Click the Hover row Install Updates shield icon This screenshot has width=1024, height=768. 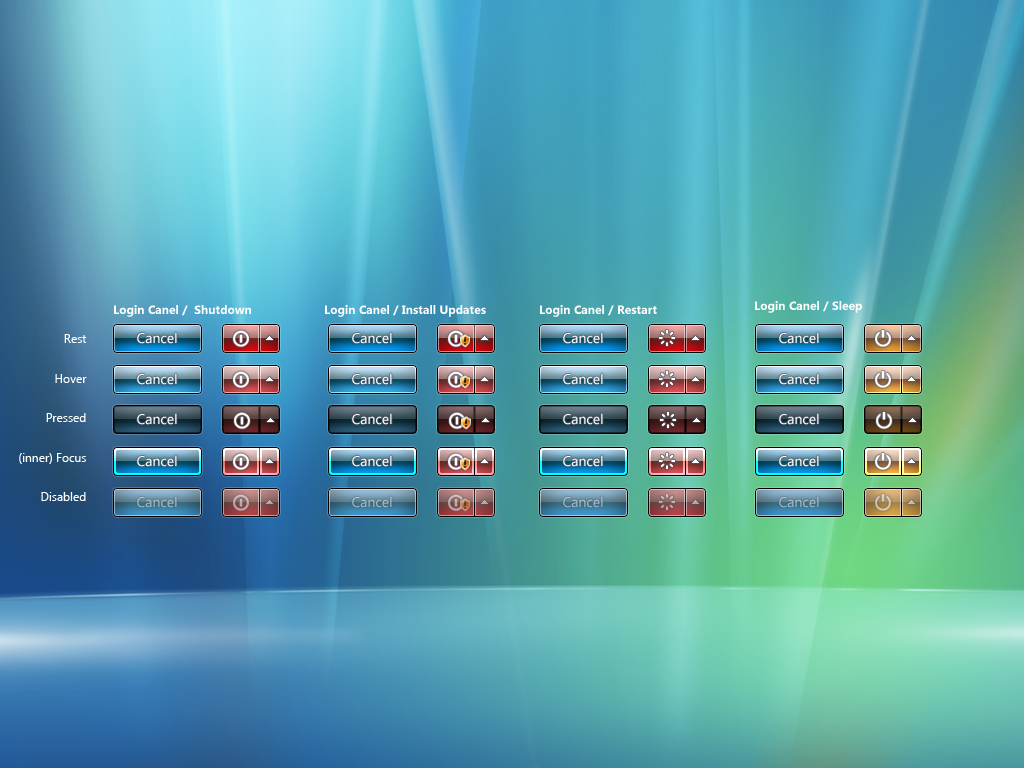pyautogui.click(x=456, y=379)
